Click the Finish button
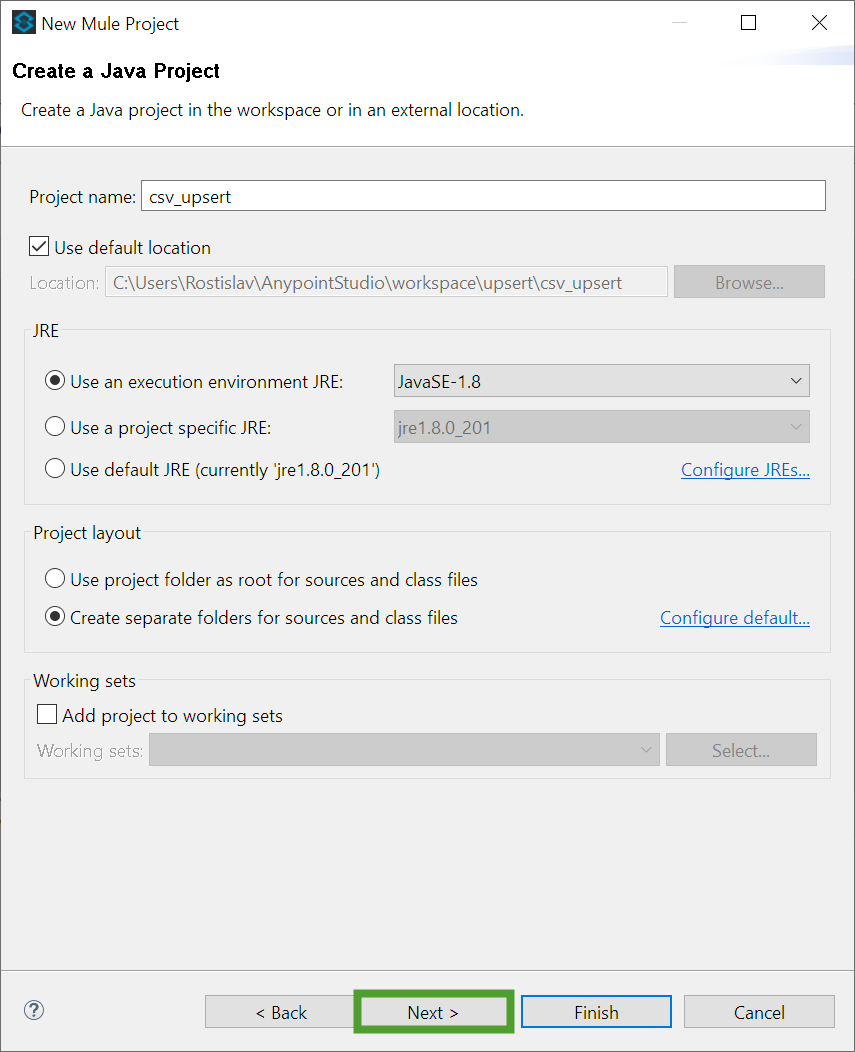855x1052 pixels. pyautogui.click(x=596, y=1012)
